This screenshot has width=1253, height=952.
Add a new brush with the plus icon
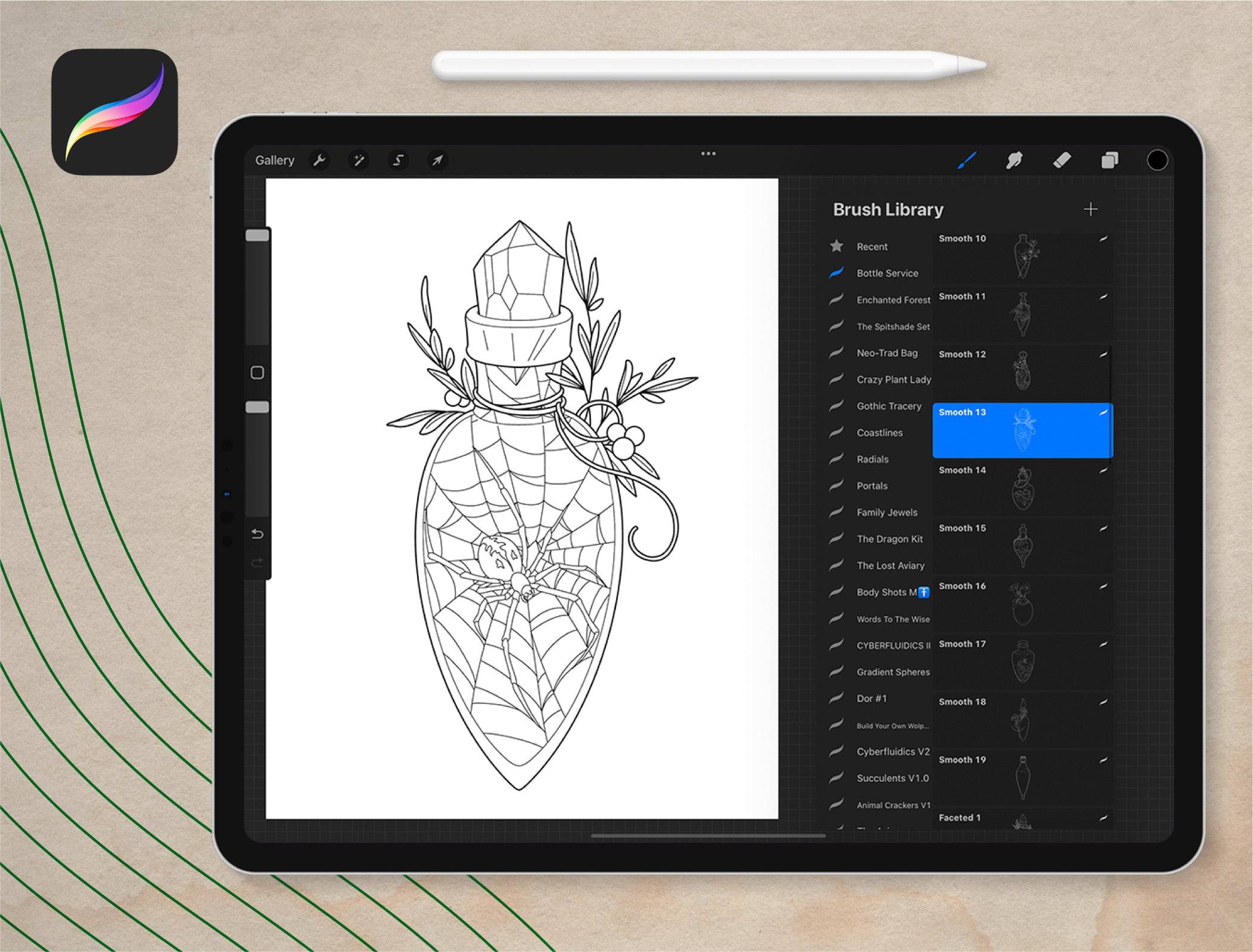click(1092, 209)
